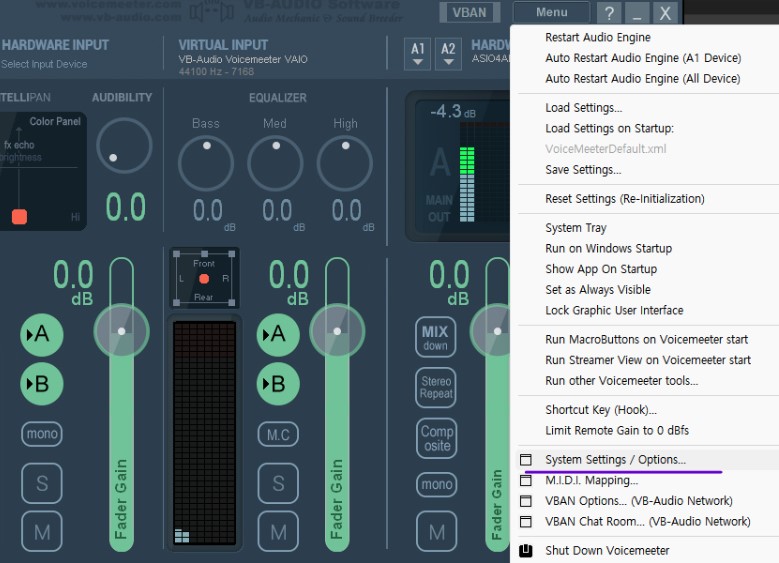This screenshot has height=563, width=779.
Task: Open the A1 output device dropdown
Action: 417,54
